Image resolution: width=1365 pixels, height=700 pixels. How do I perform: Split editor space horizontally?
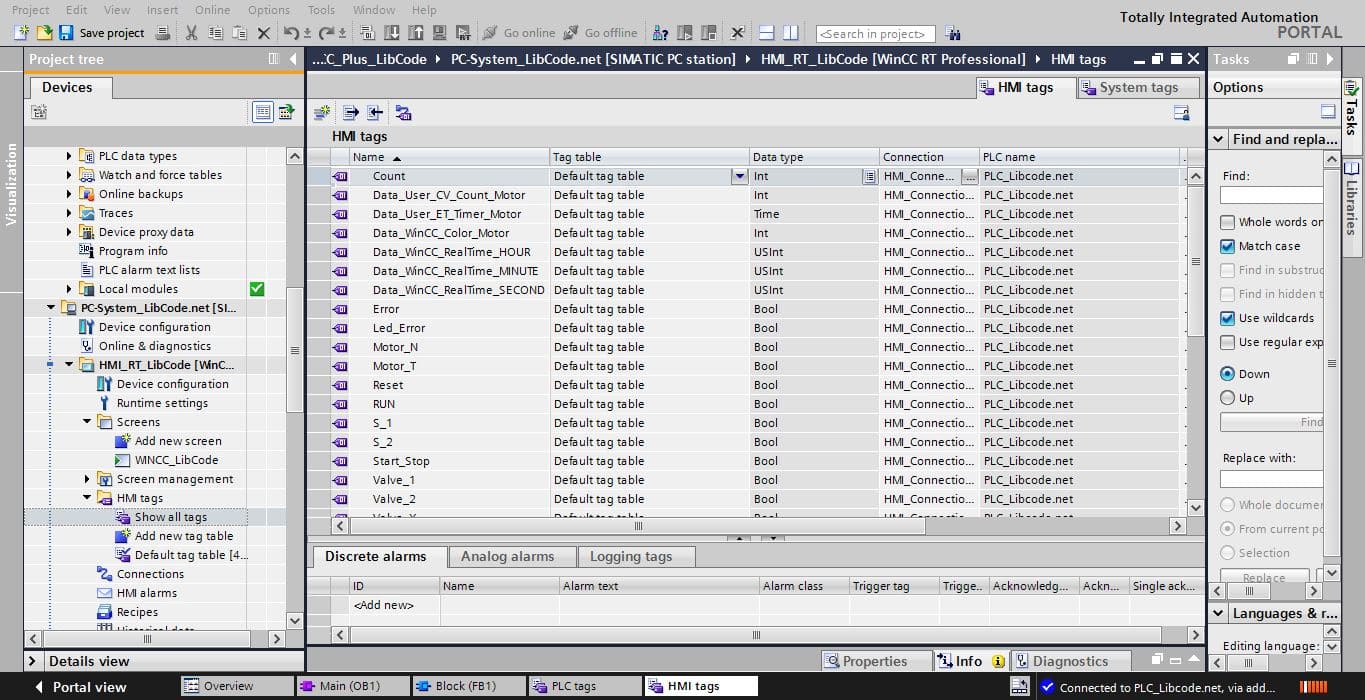click(767, 33)
